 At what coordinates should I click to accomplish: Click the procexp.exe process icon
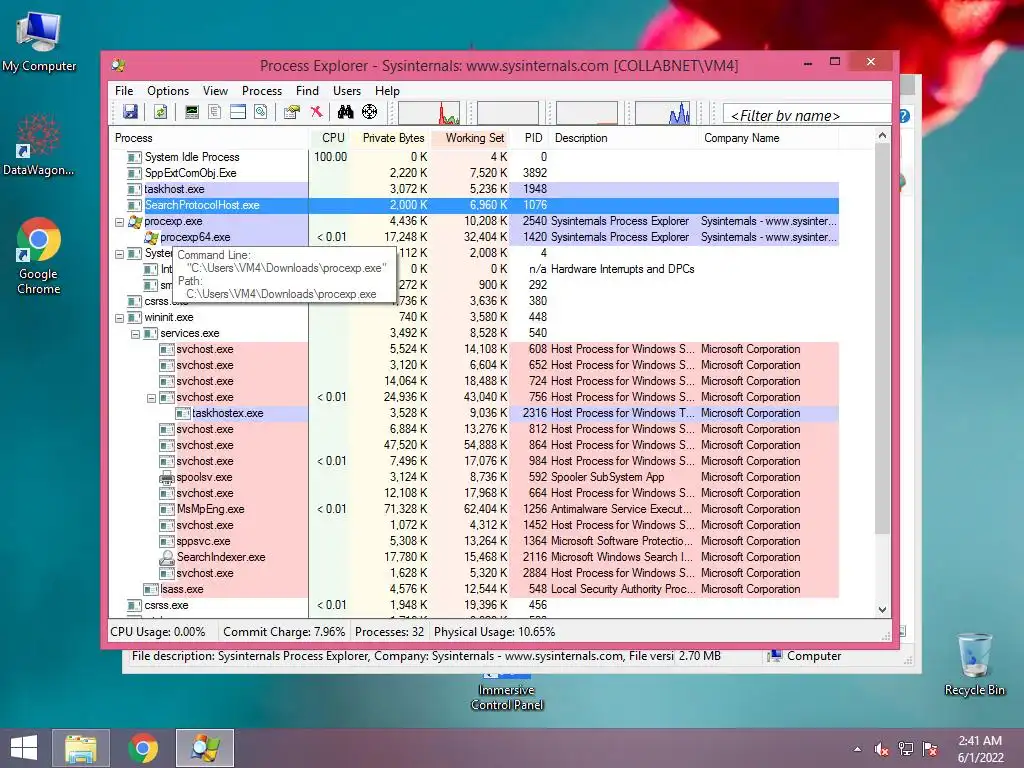[x=135, y=221]
